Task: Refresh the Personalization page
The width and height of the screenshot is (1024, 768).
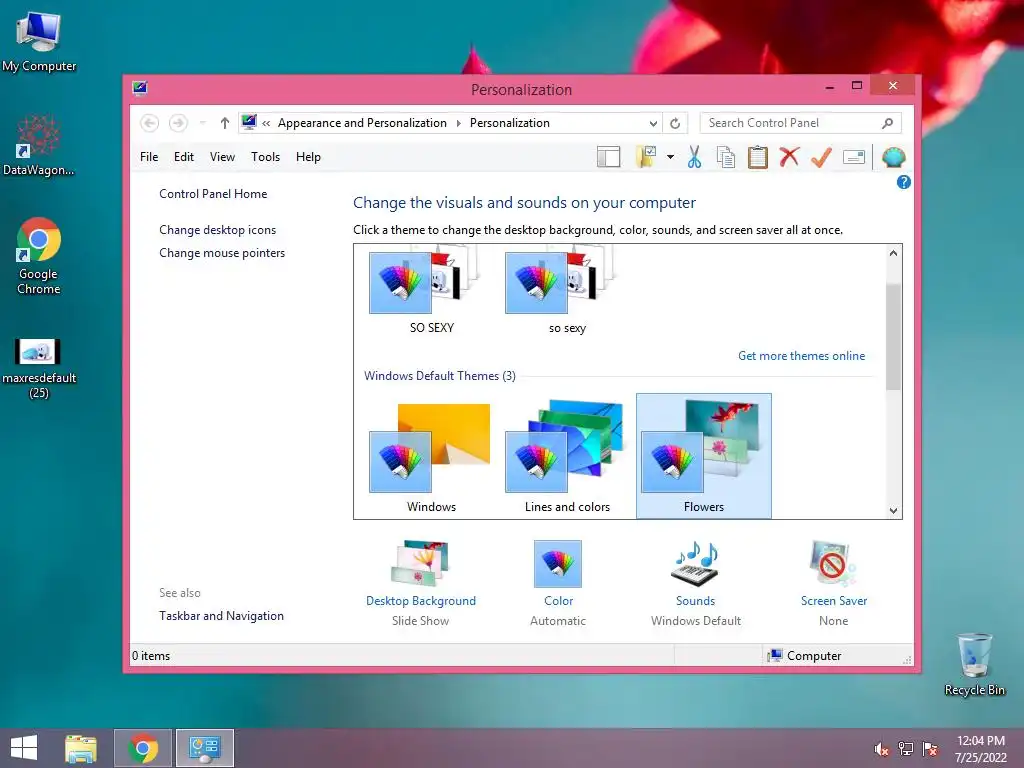Action: pos(675,123)
